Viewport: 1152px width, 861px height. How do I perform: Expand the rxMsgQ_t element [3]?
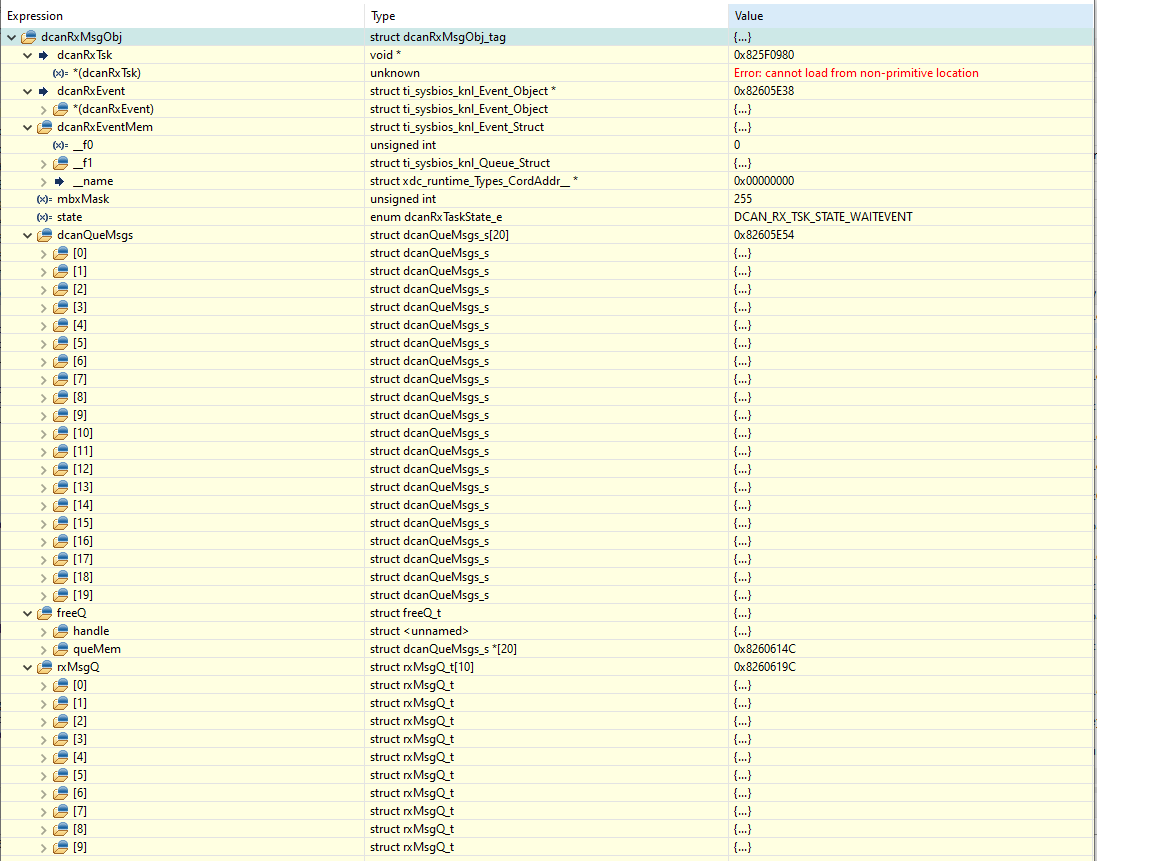43,740
